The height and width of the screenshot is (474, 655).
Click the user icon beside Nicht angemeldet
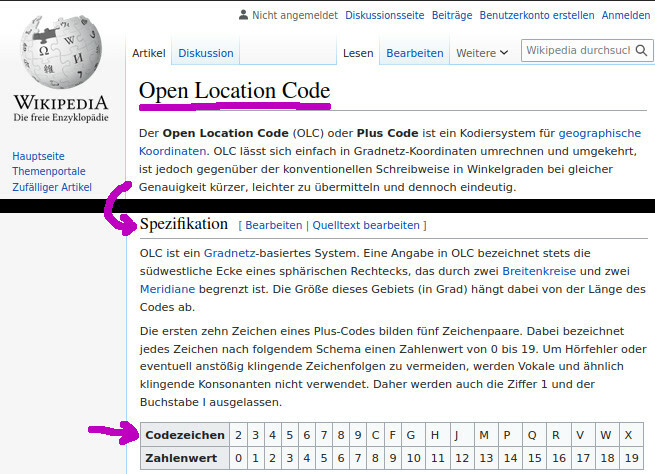pos(243,15)
